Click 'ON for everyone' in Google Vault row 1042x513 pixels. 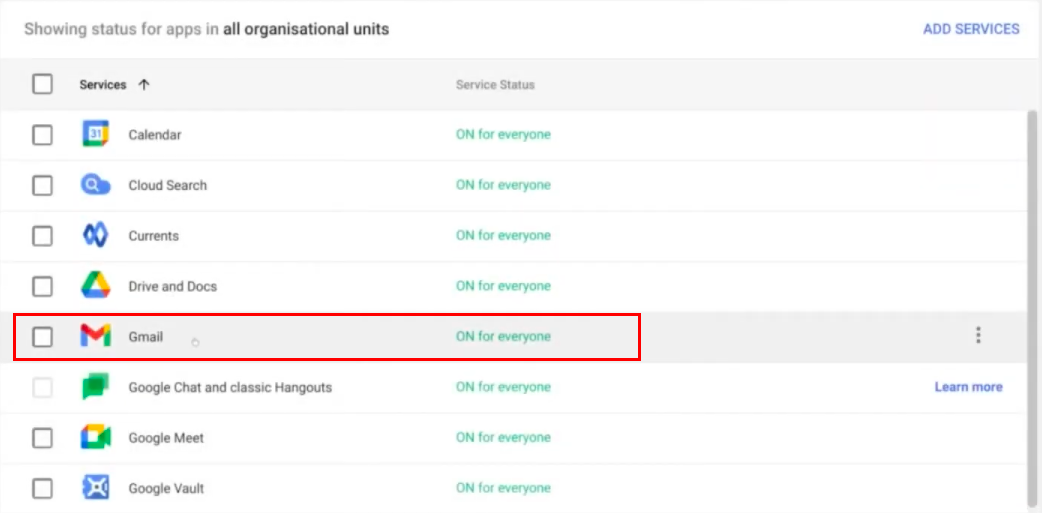[x=503, y=488]
